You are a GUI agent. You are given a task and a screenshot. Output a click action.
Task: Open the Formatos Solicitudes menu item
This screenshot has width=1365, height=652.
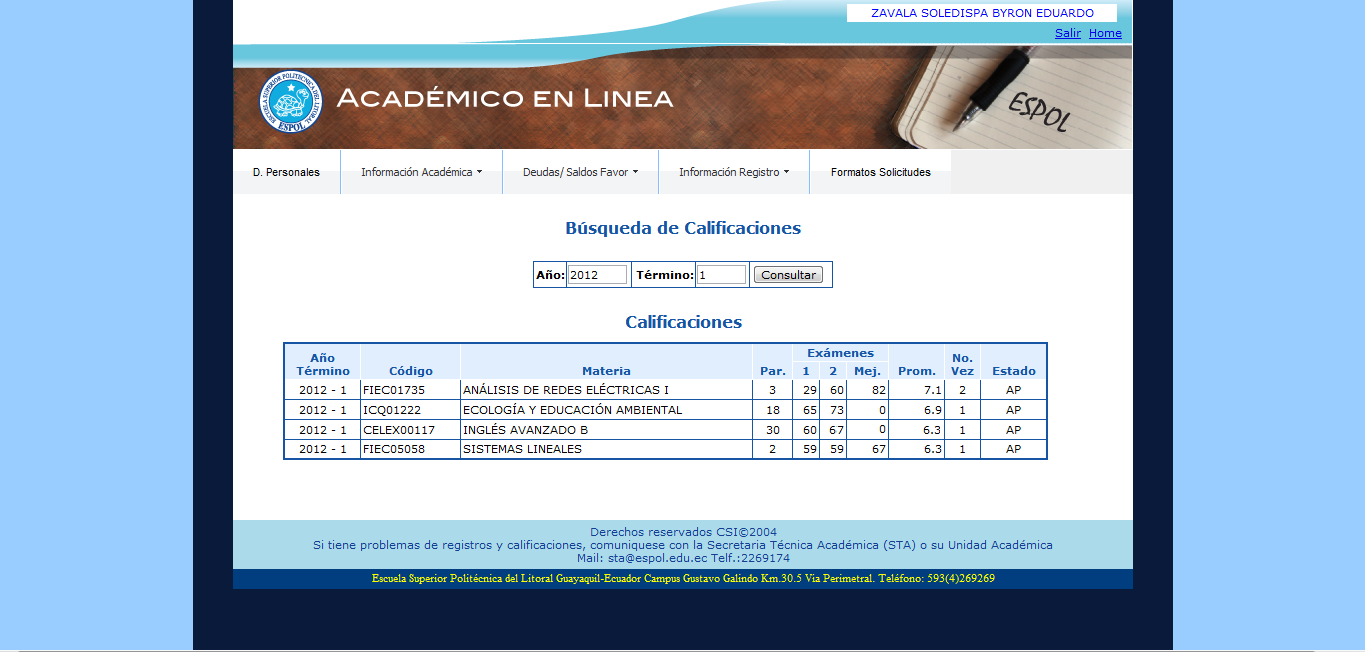[880, 172]
